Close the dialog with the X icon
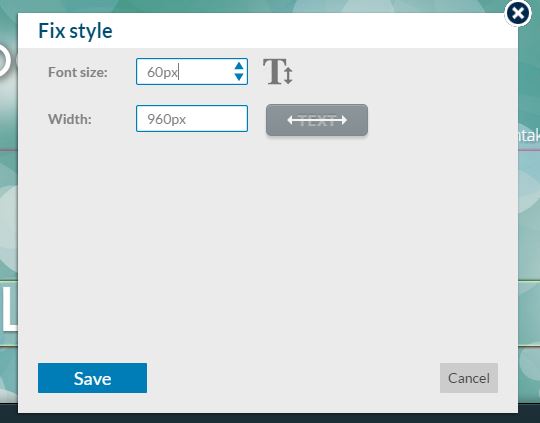540x423 pixels. (518, 13)
